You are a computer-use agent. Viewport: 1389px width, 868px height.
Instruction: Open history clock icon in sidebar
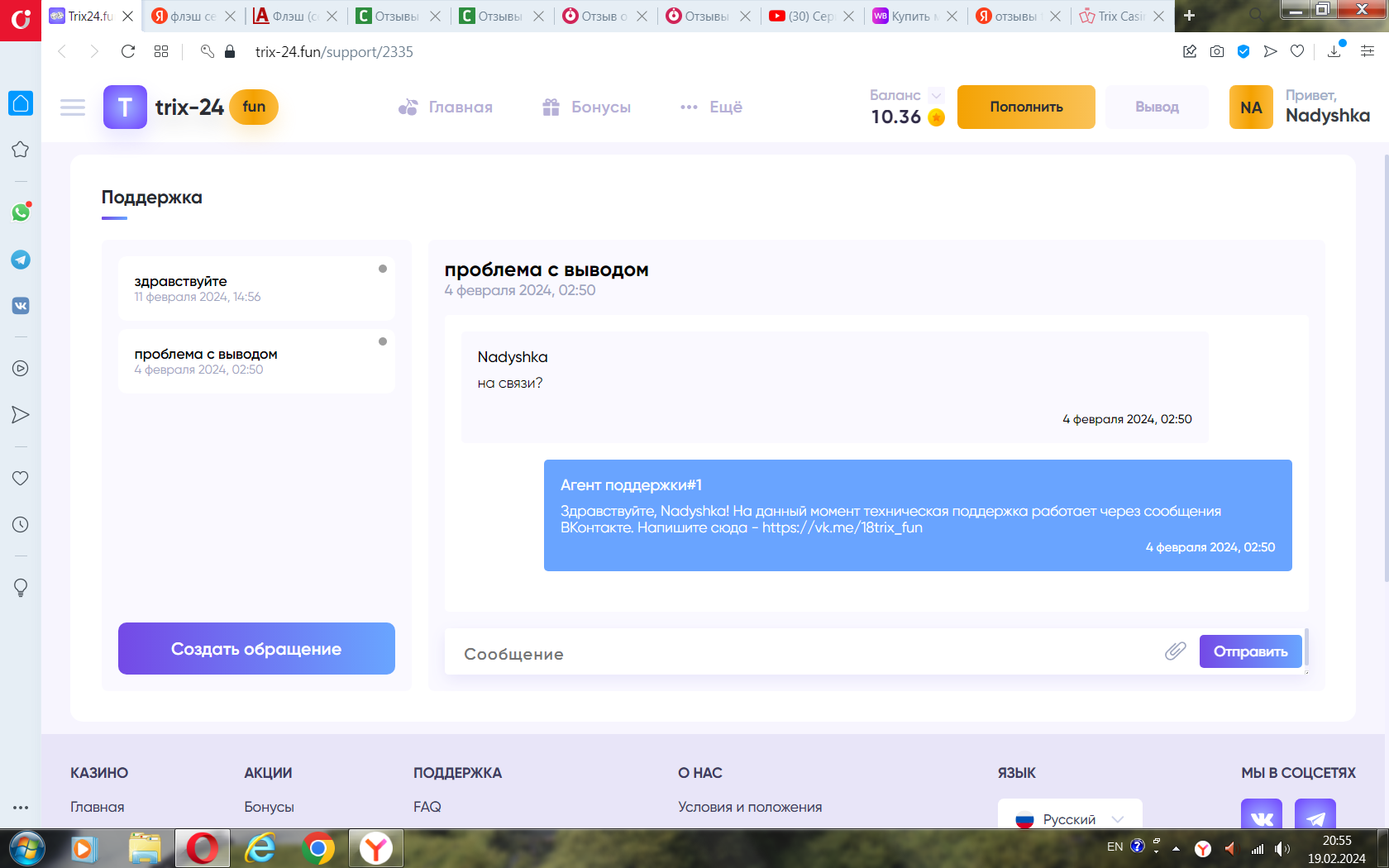pos(21,525)
